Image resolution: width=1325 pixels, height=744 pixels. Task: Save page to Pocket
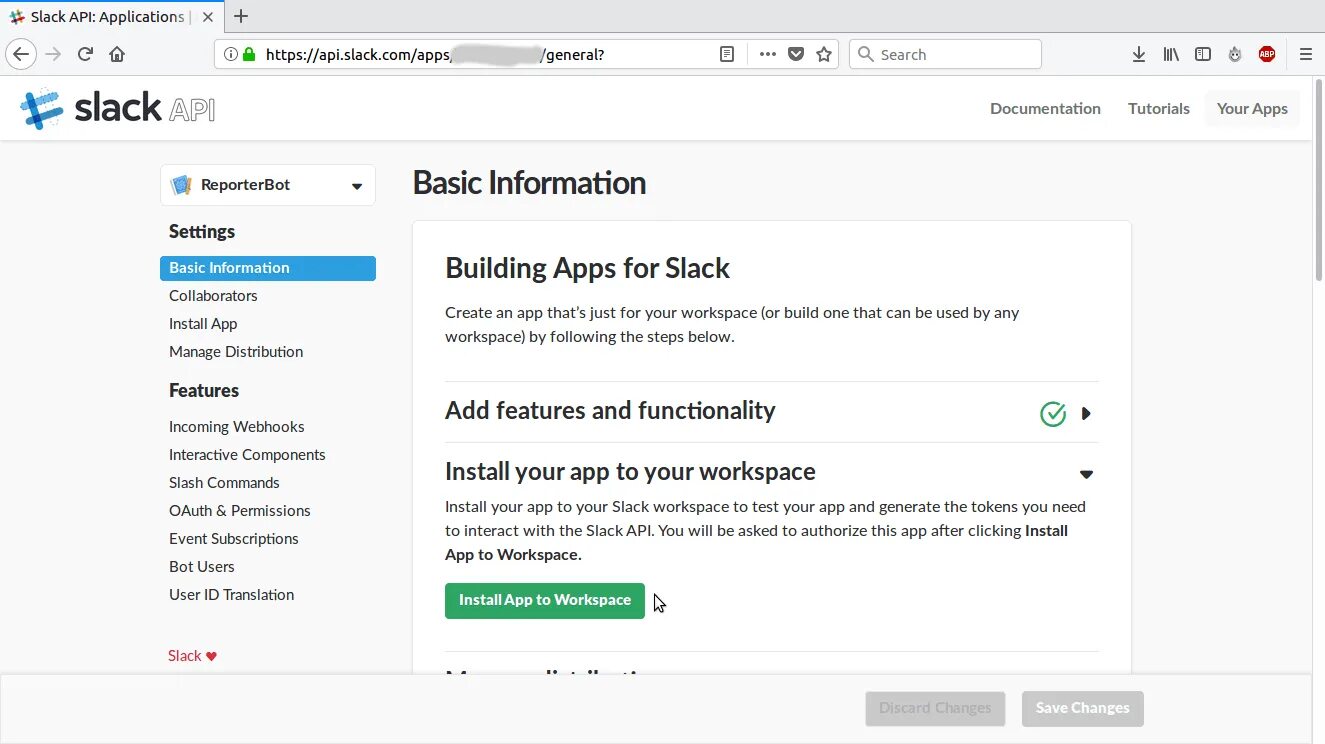pyautogui.click(x=796, y=54)
